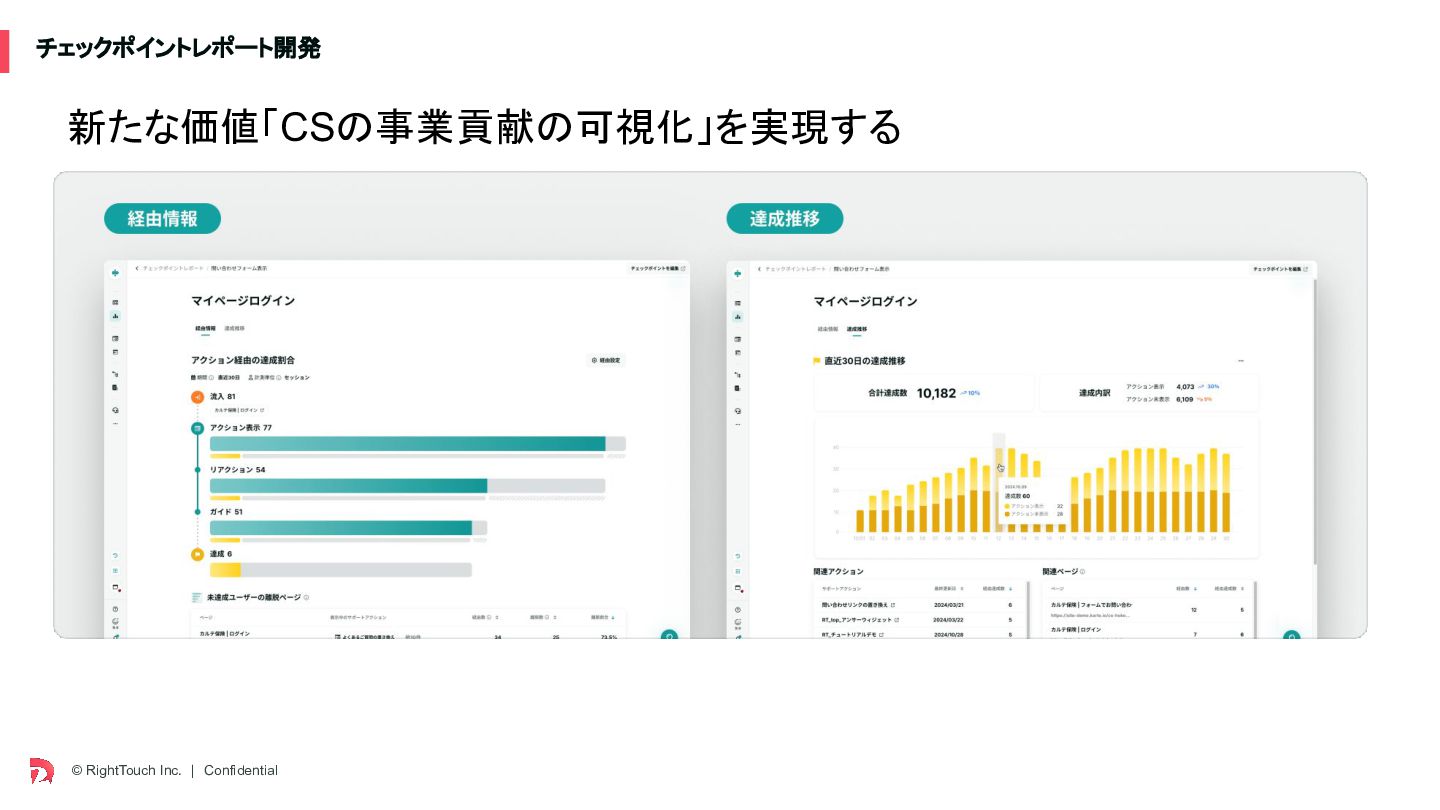Click the red-dot notification sidebar icon in the 経由情報 screenshot
The width and height of the screenshot is (1440, 810).
coord(116,588)
